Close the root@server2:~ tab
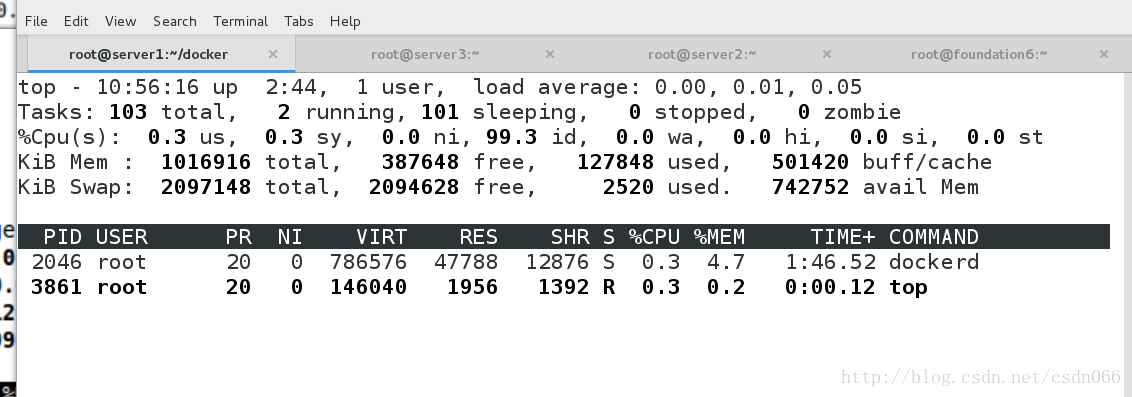The height and width of the screenshot is (397, 1132). pyautogui.click(x=827, y=54)
